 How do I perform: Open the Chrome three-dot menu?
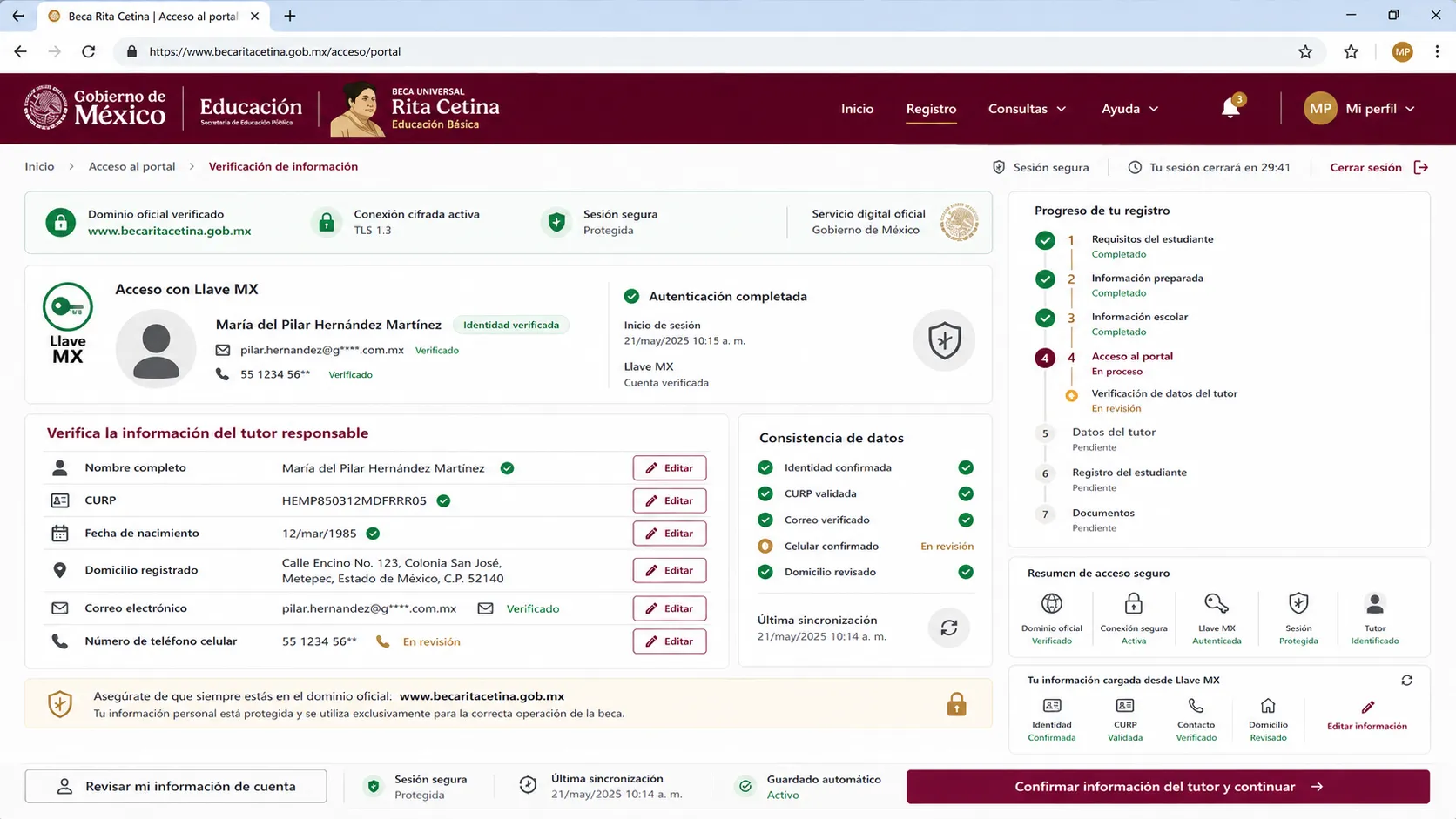pos(1437,51)
